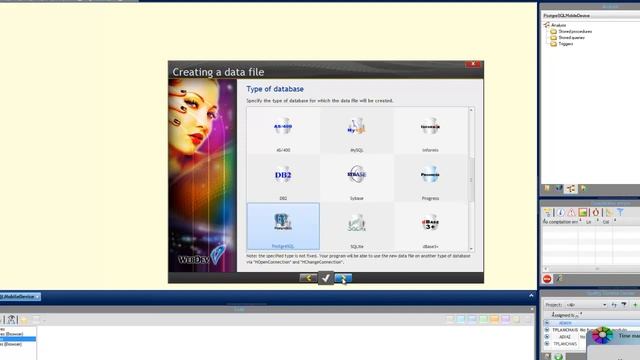Click the blue filter funnel icon in errors pane
This screenshot has height=360, width=640.
click(620, 212)
